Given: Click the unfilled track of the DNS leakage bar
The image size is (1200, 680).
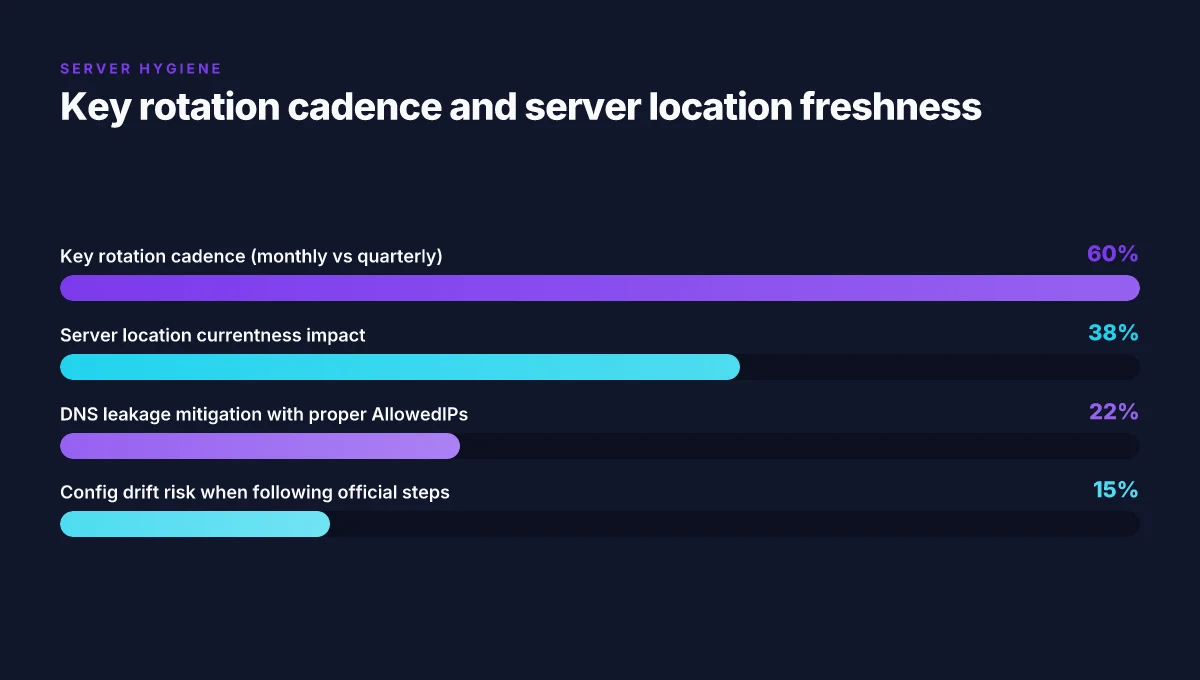Looking at the screenshot, I should pos(800,446).
